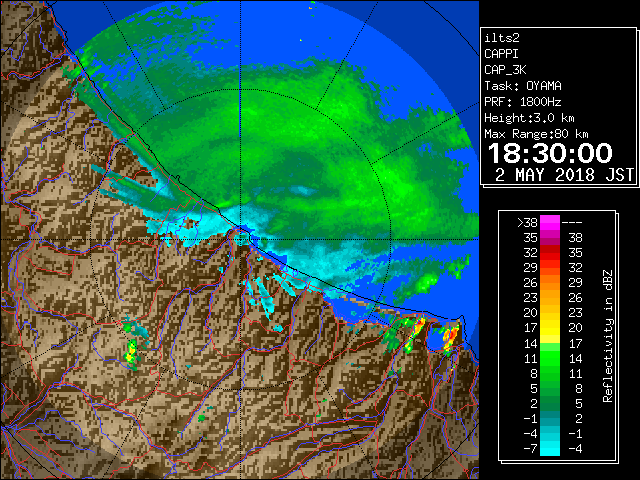Click the "ilts2" site label
The height and width of the screenshot is (480, 640).
(x=502, y=38)
